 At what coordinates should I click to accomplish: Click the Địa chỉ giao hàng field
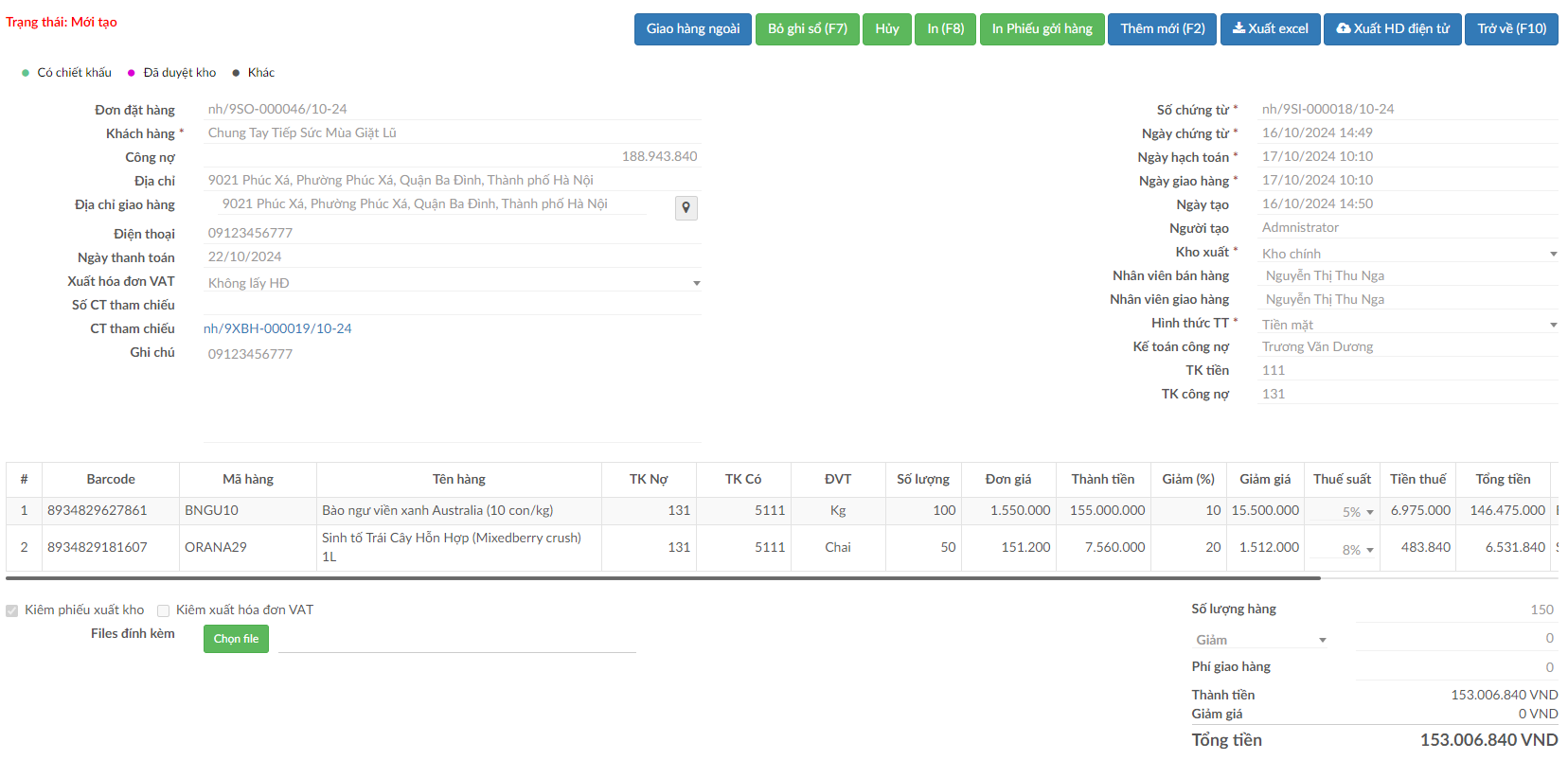point(434,203)
